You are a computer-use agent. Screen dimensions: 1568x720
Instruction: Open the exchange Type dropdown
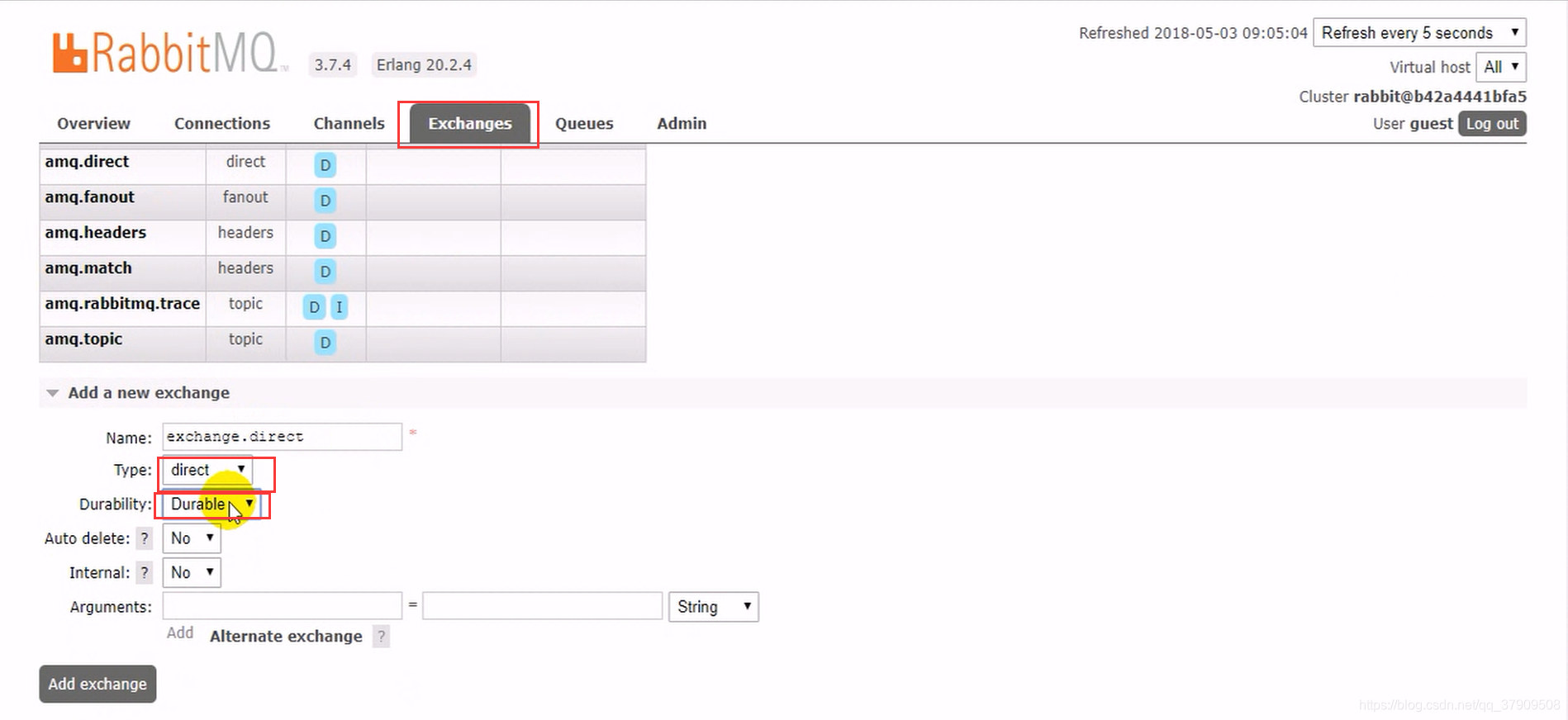click(x=208, y=470)
